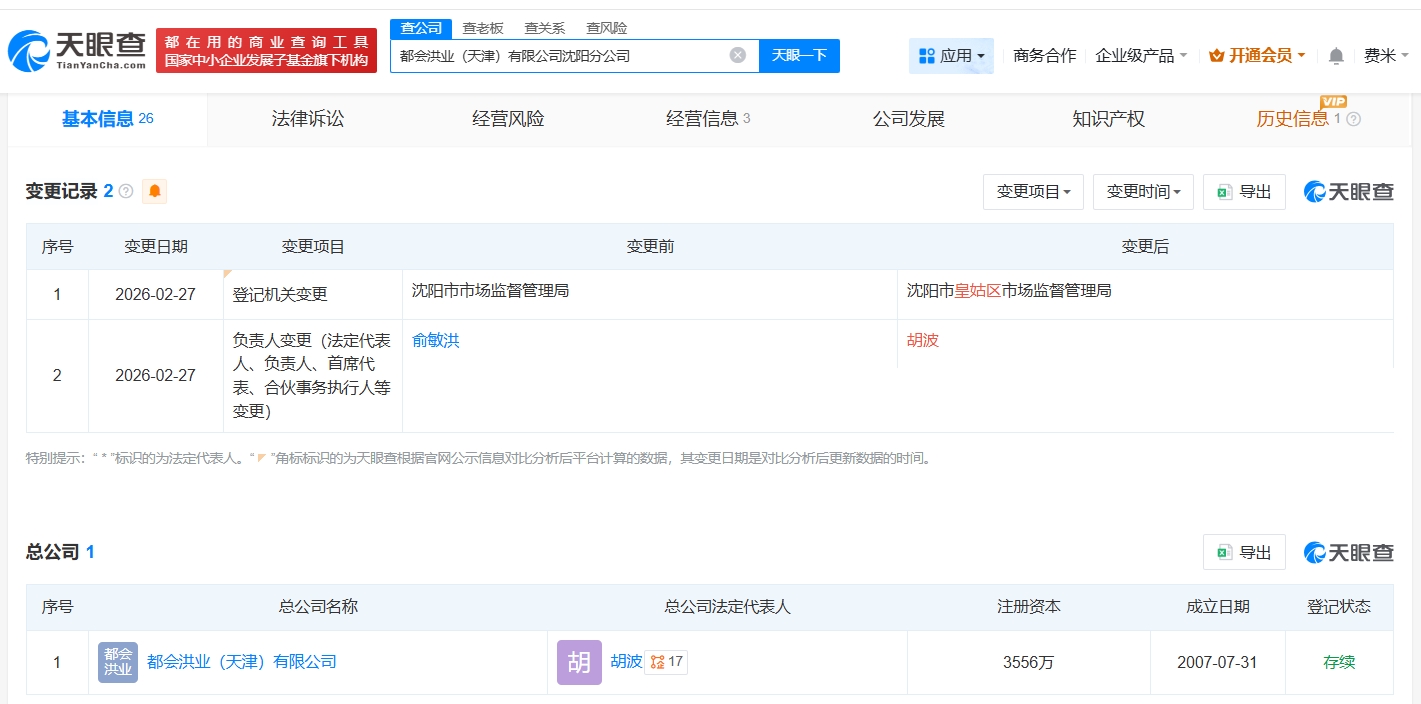
Task: Open 都会洪业（天津）有限公司 link
Action: coord(241,662)
